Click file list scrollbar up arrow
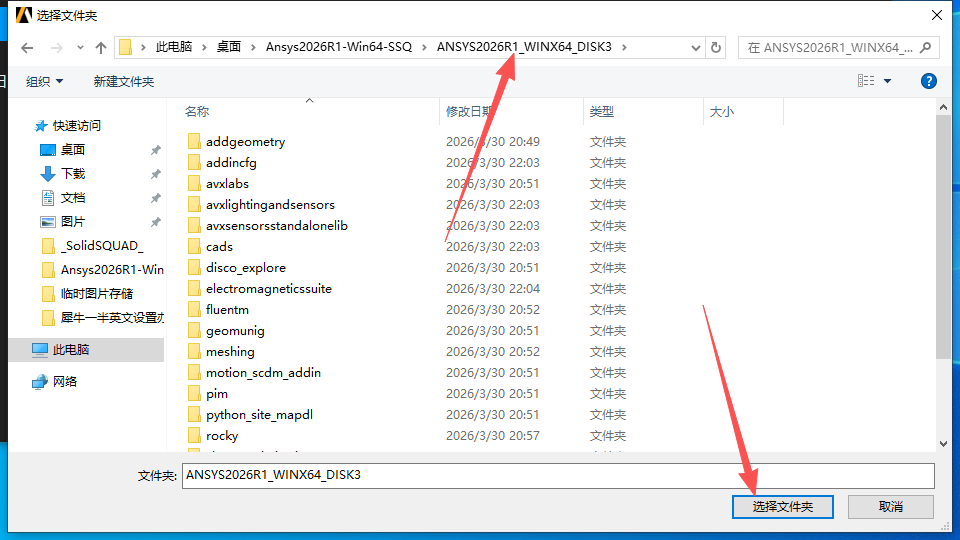Viewport: 960px width, 540px height. coord(943,107)
